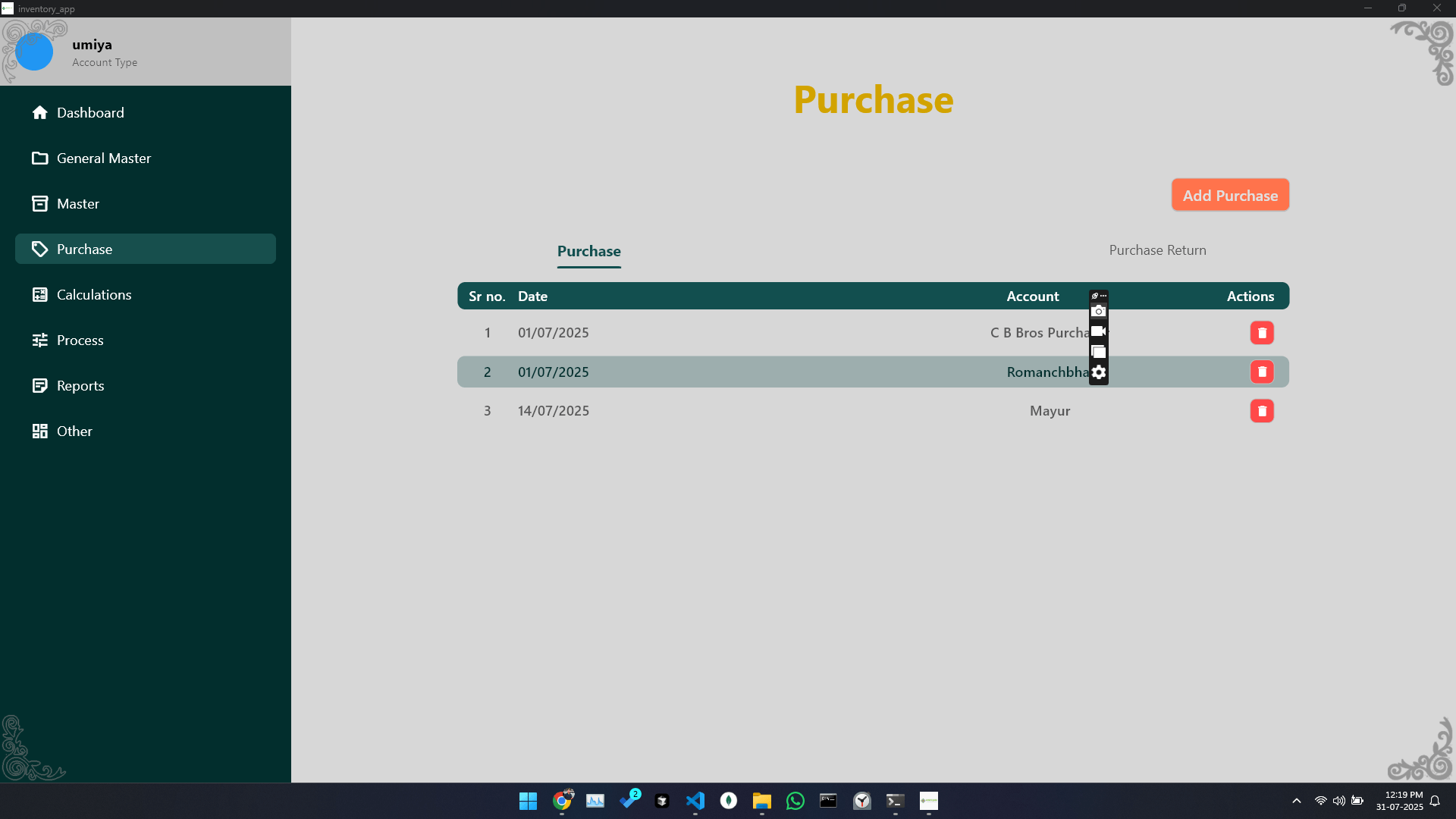Start recording via the camcorder icon
Image resolution: width=1456 pixels, height=819 pixels.
1097,331
